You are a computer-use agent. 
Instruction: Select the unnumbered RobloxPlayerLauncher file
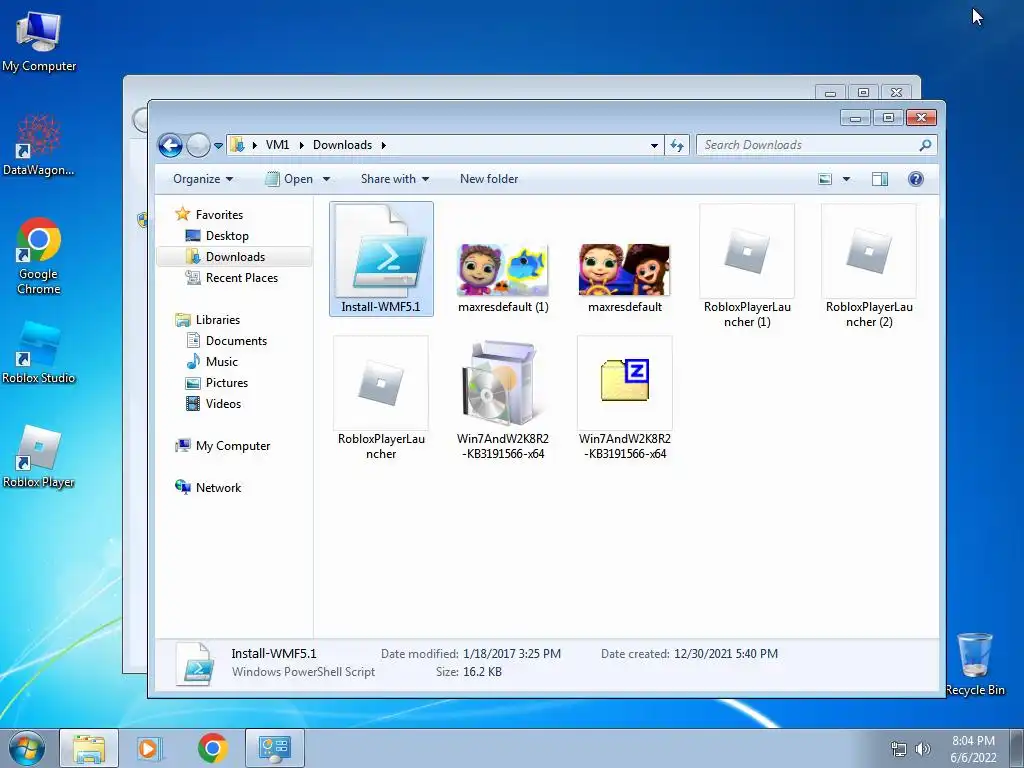tap(381, 398)
